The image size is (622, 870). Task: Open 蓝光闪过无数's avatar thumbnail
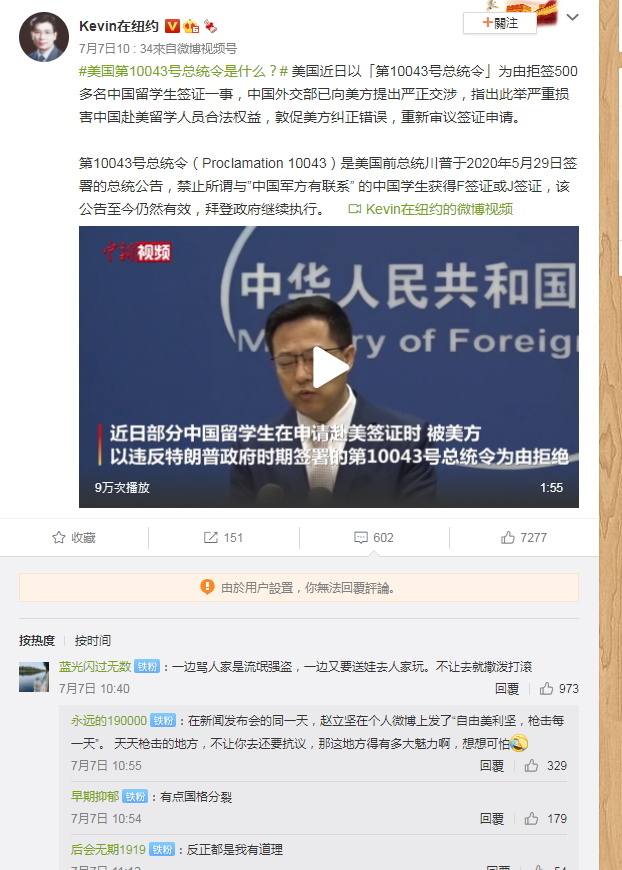[x=34, y=676]
